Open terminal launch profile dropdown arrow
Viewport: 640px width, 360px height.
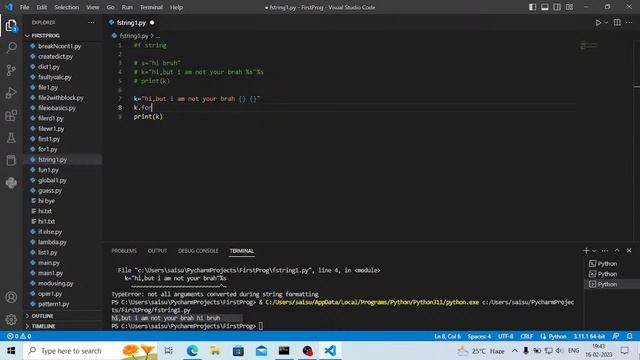point(594,251)
